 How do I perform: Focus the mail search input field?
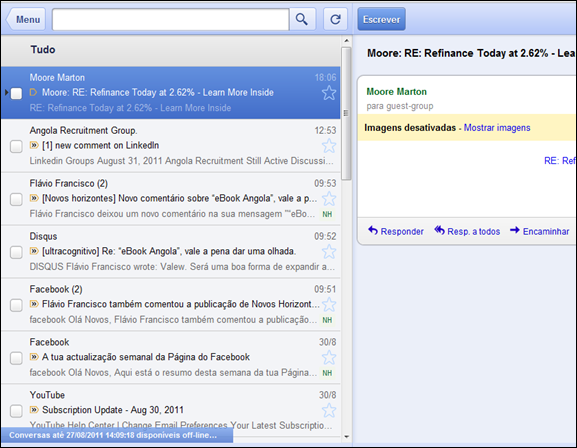(171, 19)
